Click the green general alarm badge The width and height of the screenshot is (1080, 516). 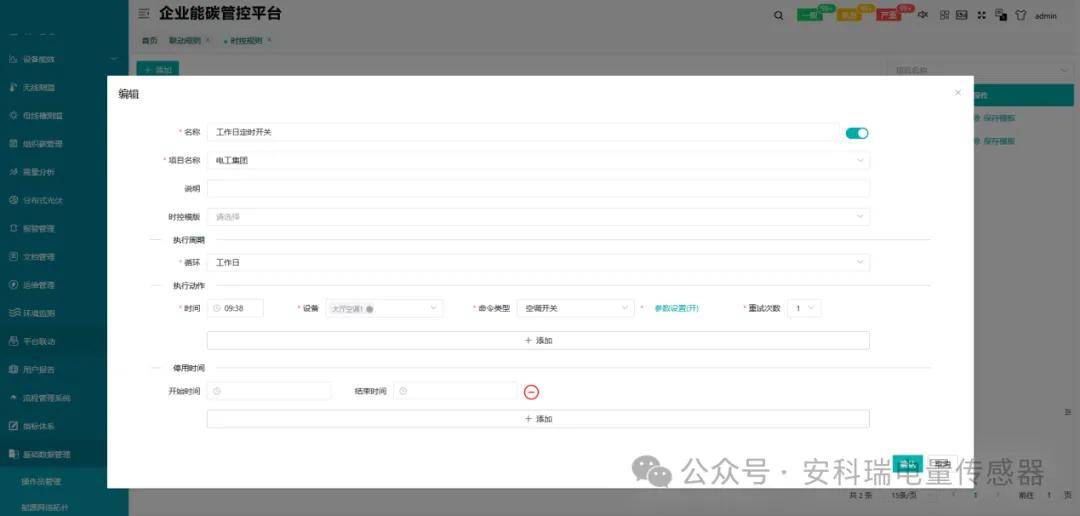[x=811, y=15]
